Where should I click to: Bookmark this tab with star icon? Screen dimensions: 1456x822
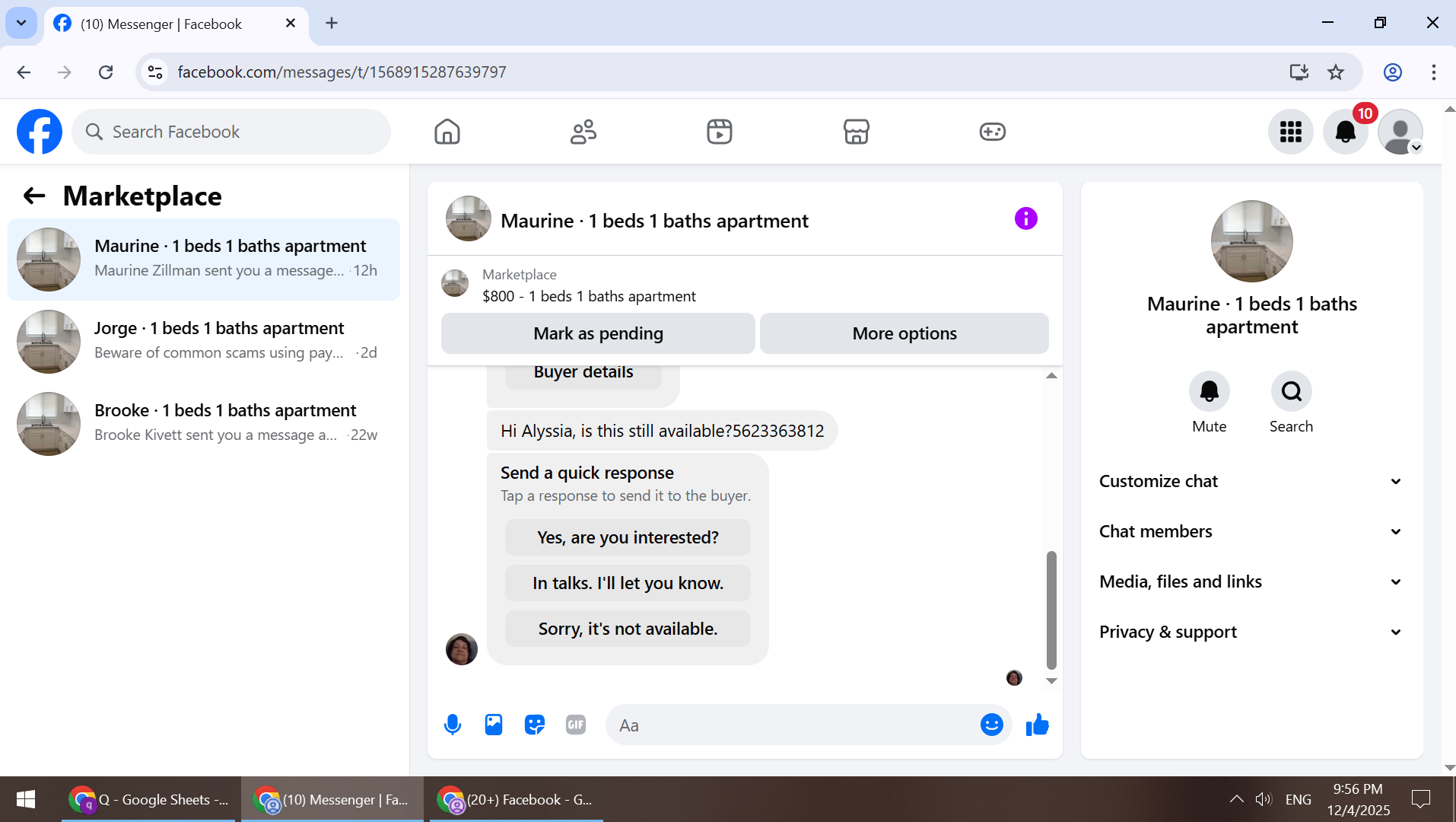(1336, 72)
